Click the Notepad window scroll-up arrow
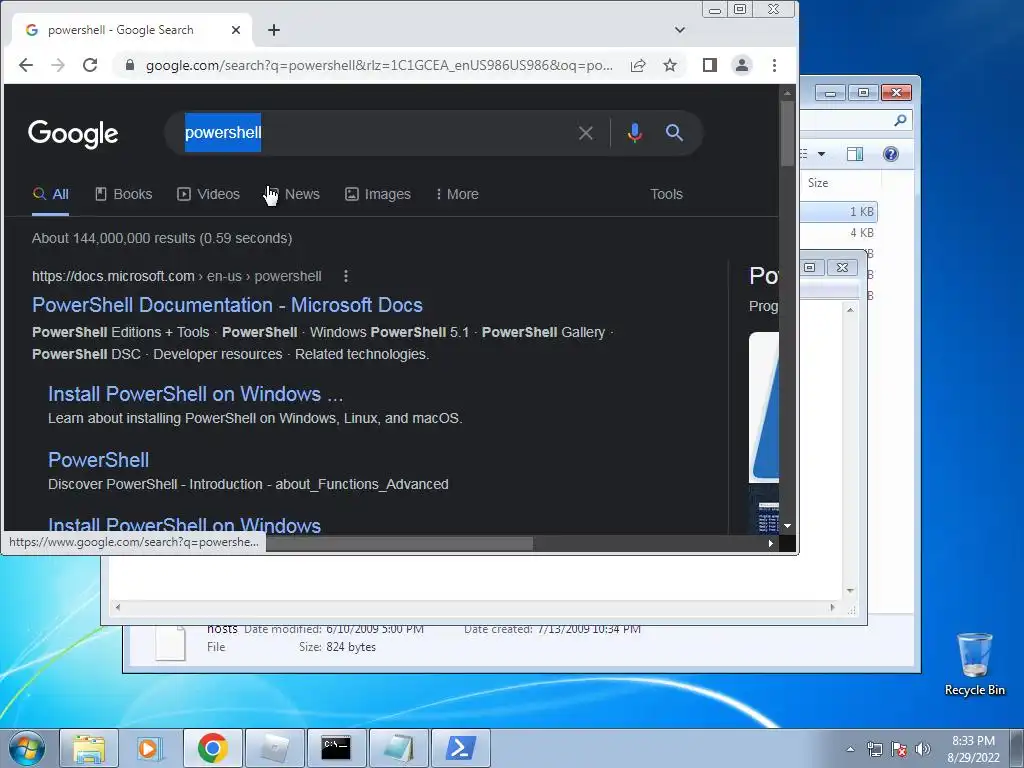 coord(850,310)
